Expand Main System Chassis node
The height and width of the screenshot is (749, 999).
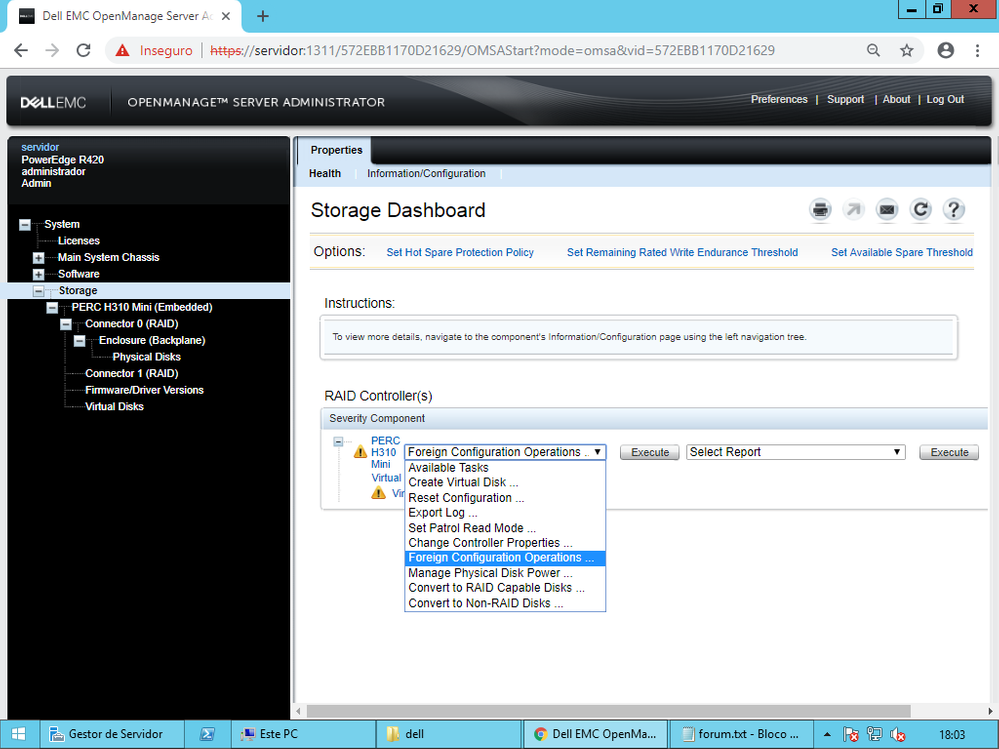click(x=39, y=258)
